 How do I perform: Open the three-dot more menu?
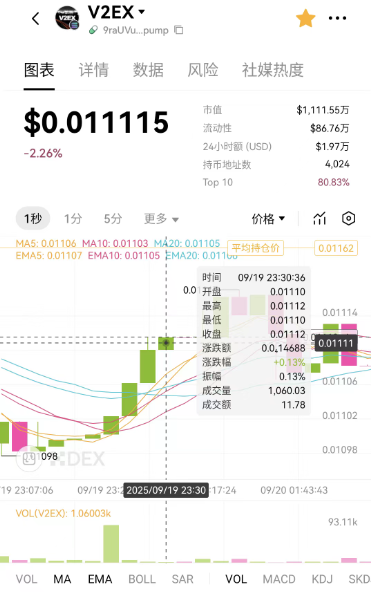pyautogui.click(x=337, y=18)
